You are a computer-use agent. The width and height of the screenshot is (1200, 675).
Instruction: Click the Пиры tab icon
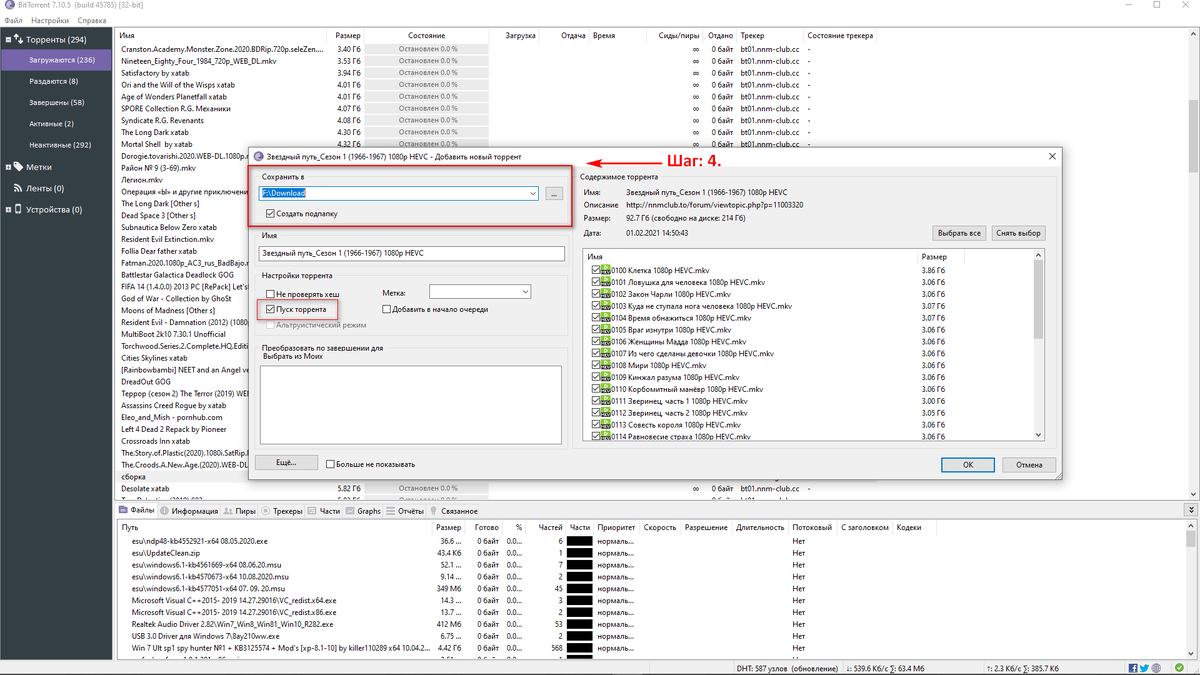pyautogui.click(x=229, y=511)
